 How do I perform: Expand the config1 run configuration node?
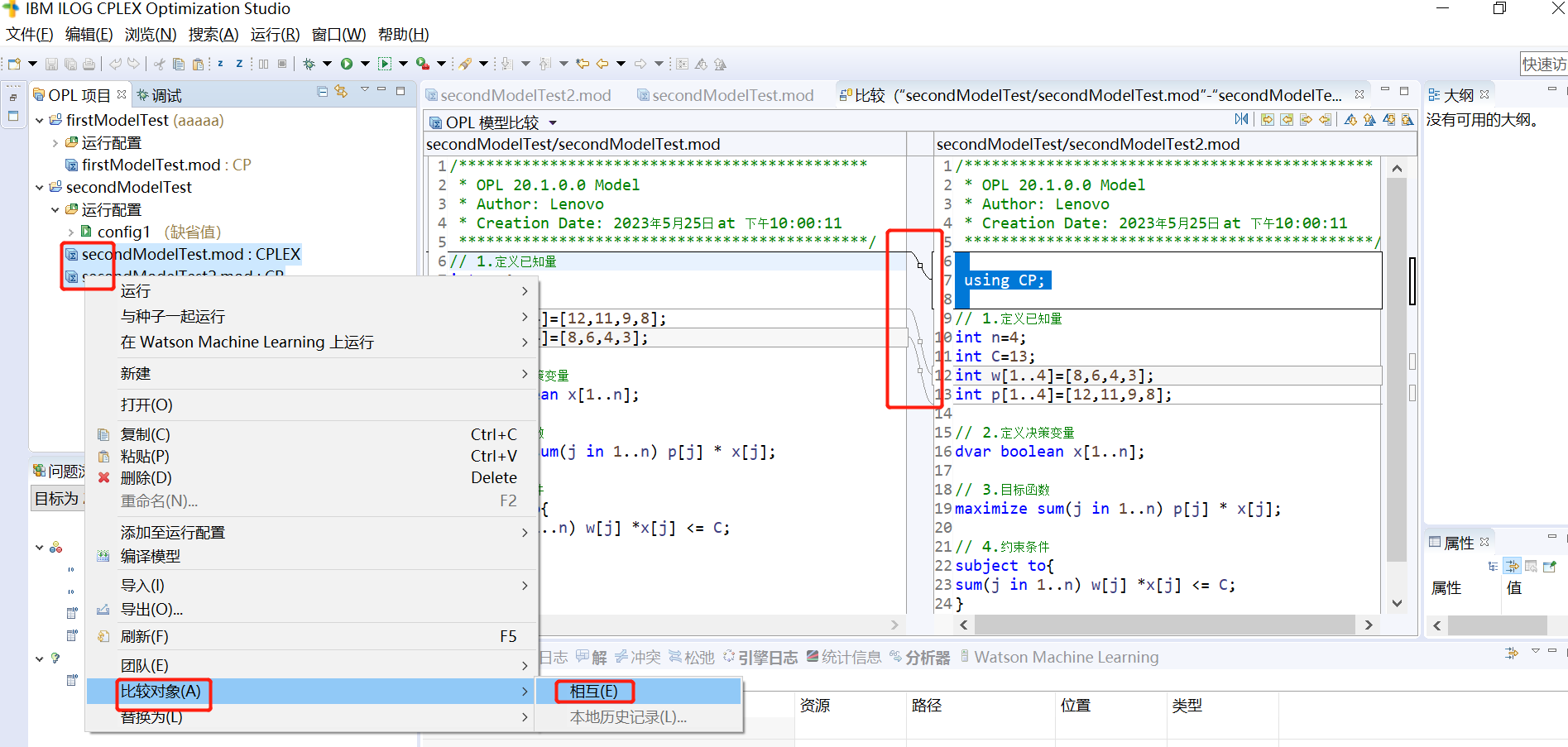click(70, 232)
